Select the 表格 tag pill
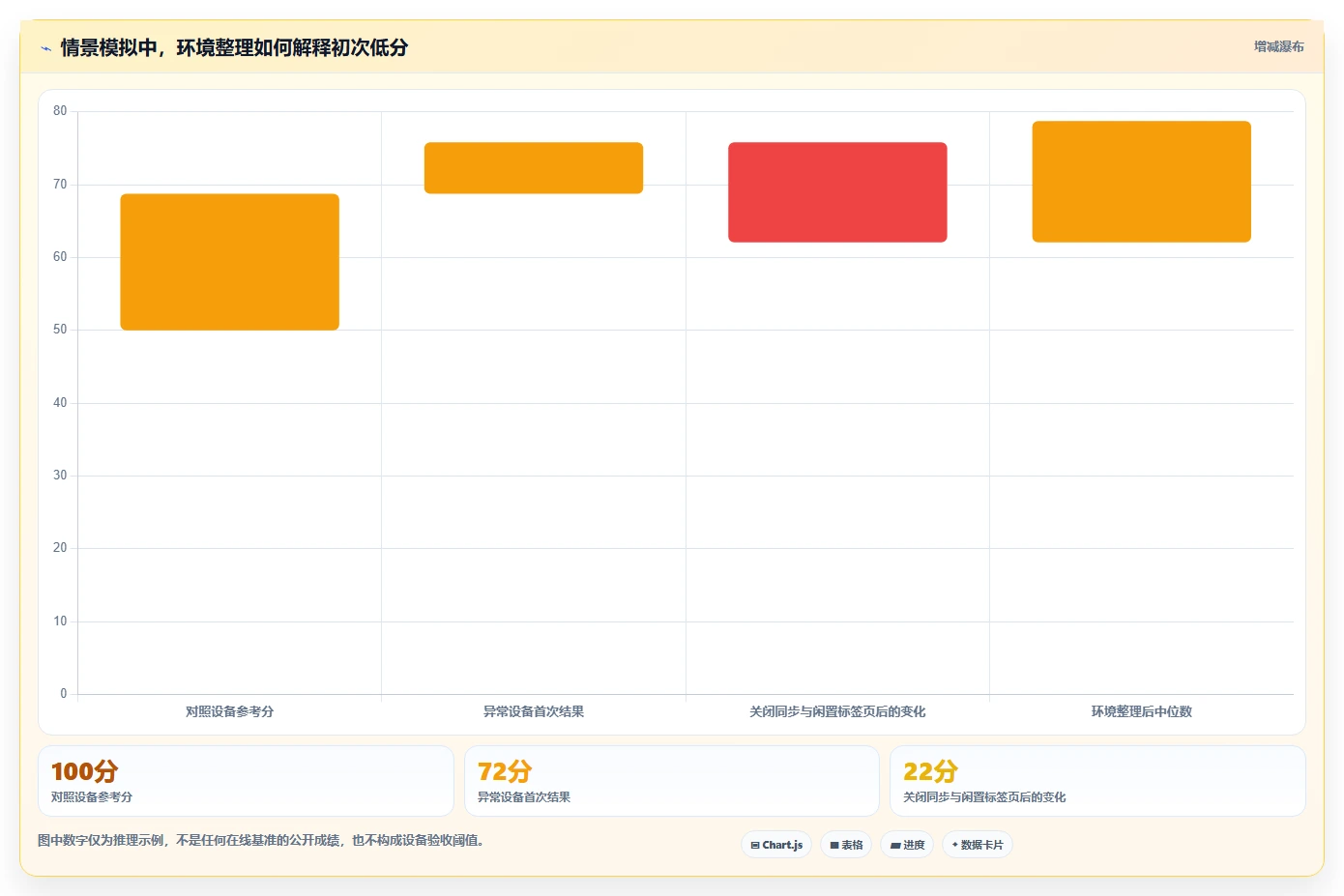This screenshot has height=896, width=1344. 846,845
